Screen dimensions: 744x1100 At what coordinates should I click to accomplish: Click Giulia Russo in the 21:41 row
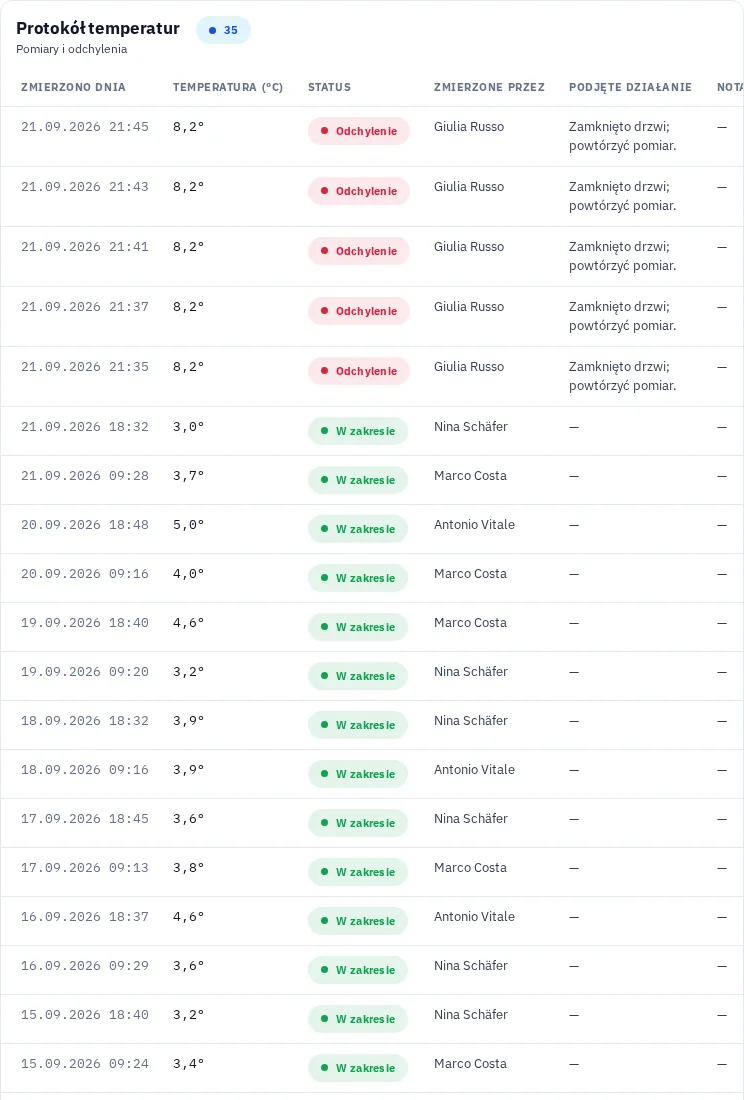click(x=468, y=246)
